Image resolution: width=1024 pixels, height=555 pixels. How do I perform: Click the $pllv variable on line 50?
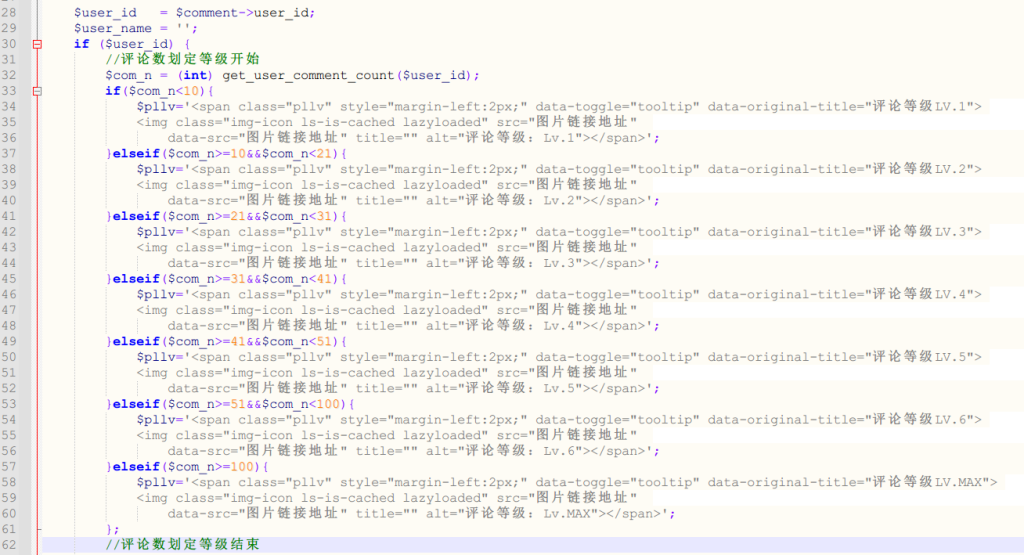point(159,357)
